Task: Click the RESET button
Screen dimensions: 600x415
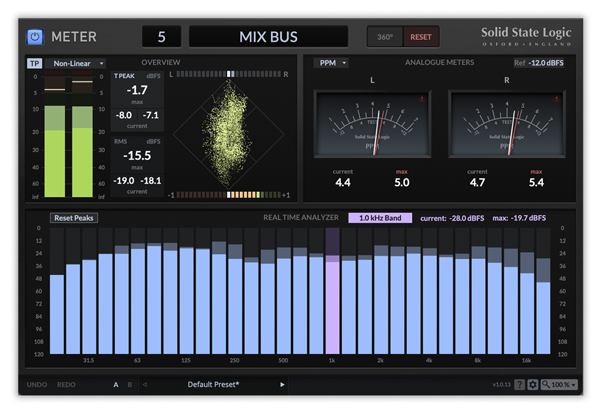Action: click(421, 37)
